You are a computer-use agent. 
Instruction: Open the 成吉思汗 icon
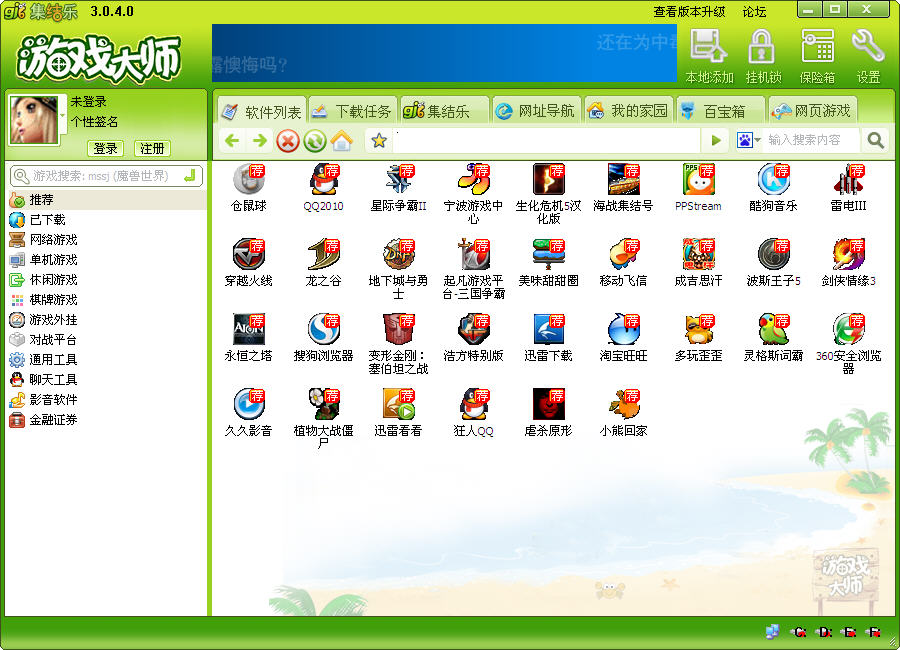(698, 254)
